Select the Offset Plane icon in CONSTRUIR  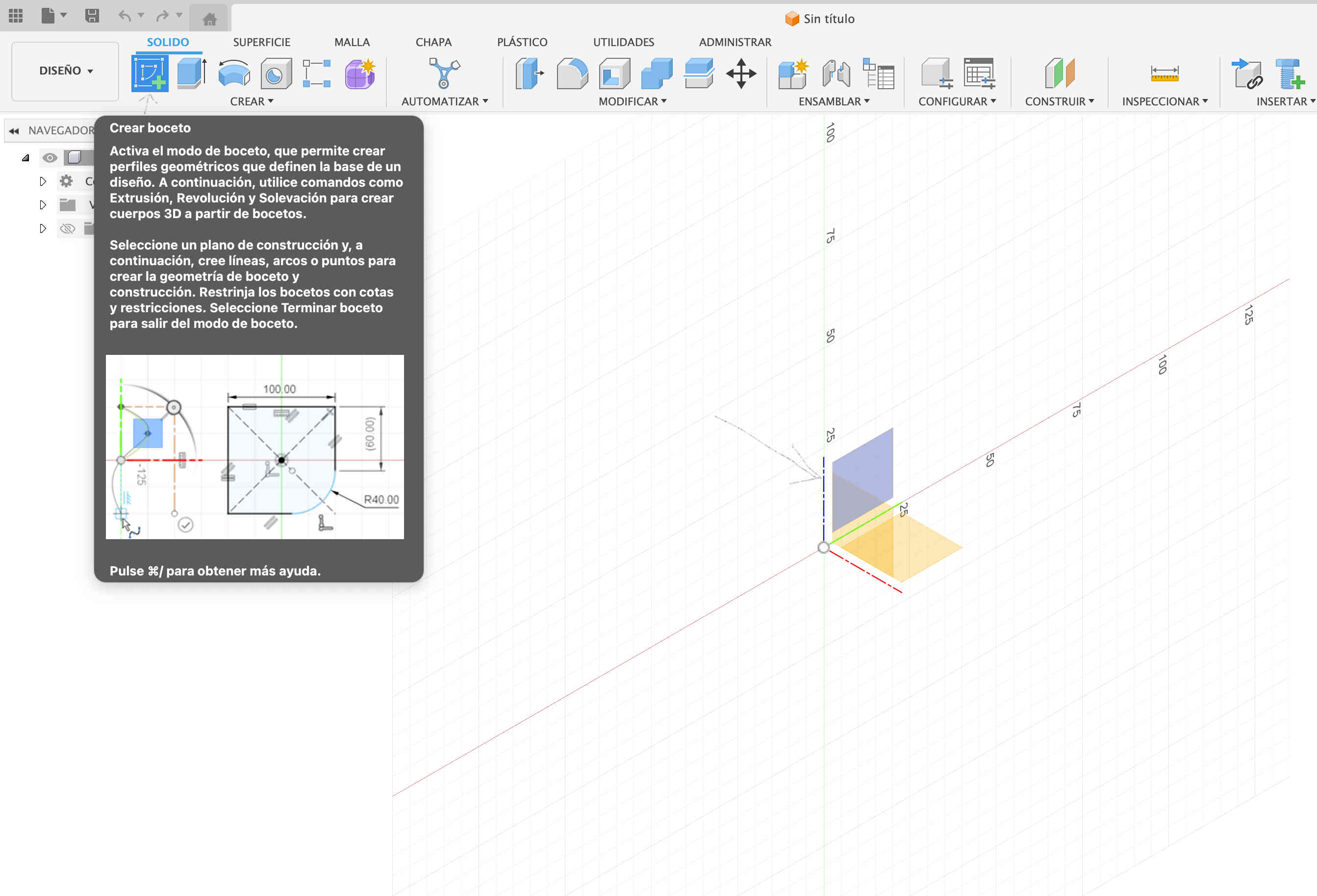click(1059, 74)
